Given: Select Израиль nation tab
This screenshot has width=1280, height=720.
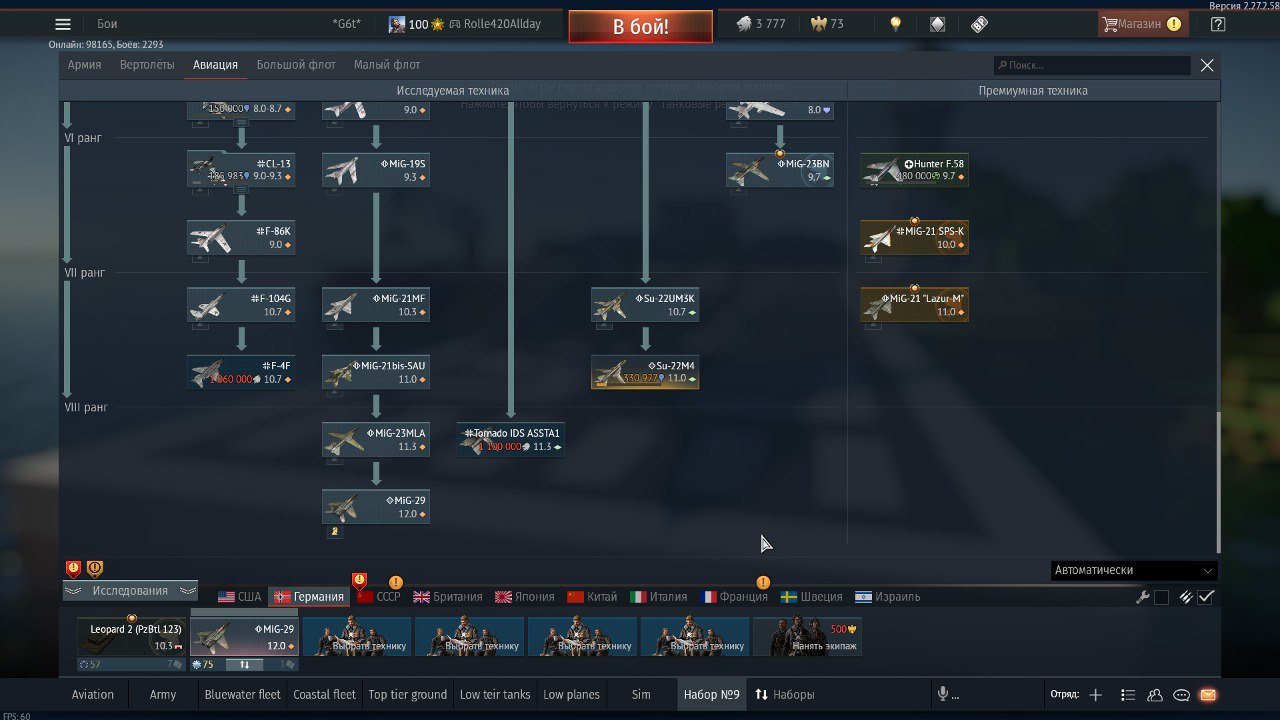Looking at the screenshot, I should point(888,597).
